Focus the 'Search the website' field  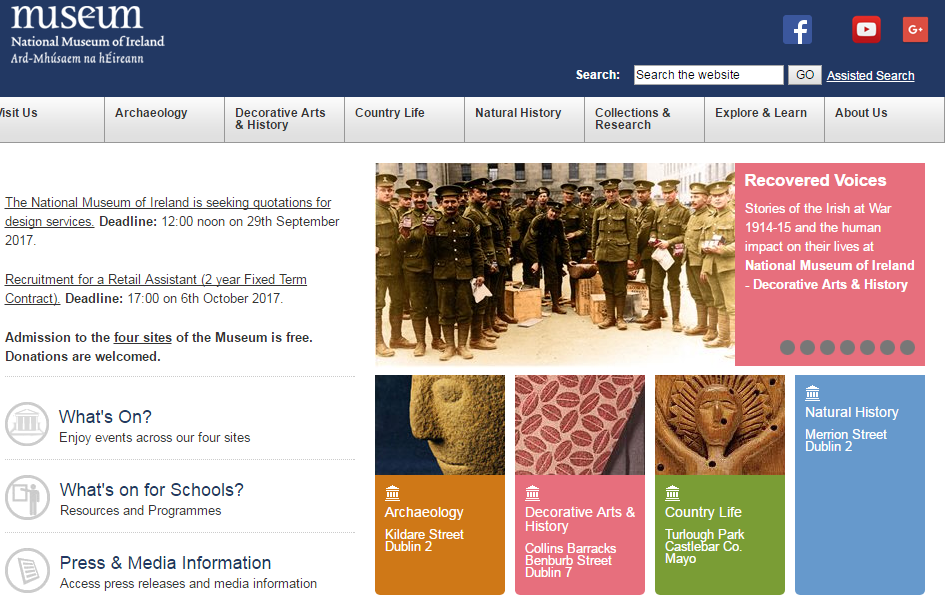coord(708,75)
